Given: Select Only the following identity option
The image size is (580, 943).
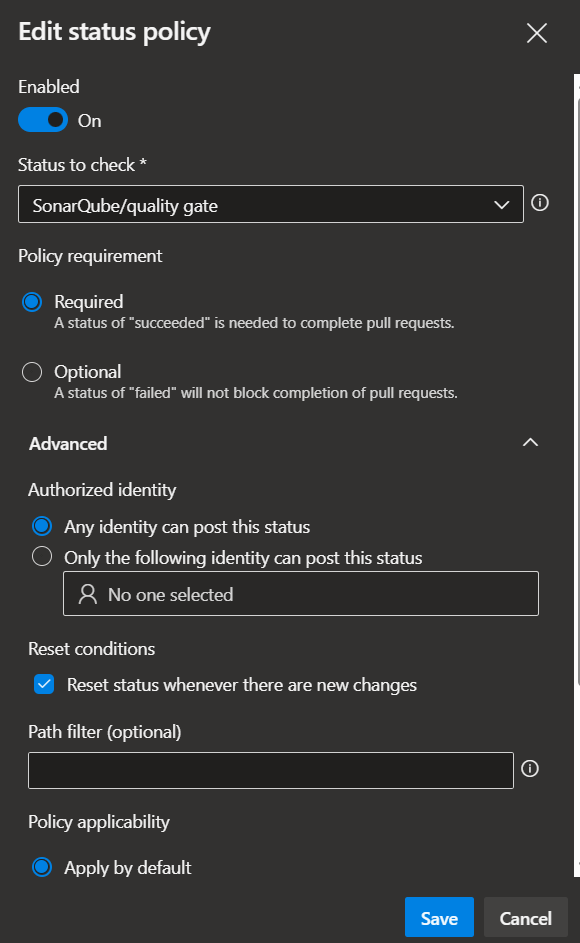Looking at the screenshot, I should pos(42,556).
